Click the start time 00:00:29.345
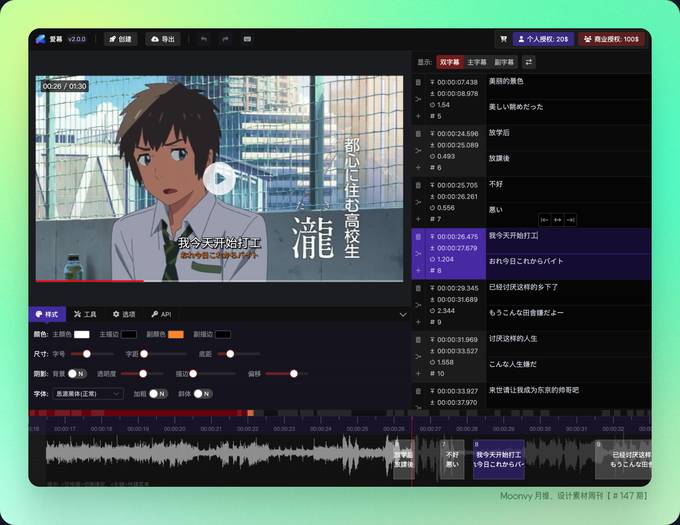680x525 pixels. point(458,288)
